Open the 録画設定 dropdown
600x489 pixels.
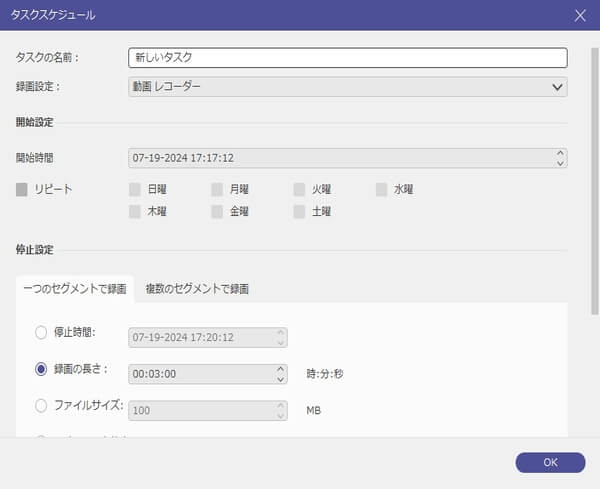[347, 87]
